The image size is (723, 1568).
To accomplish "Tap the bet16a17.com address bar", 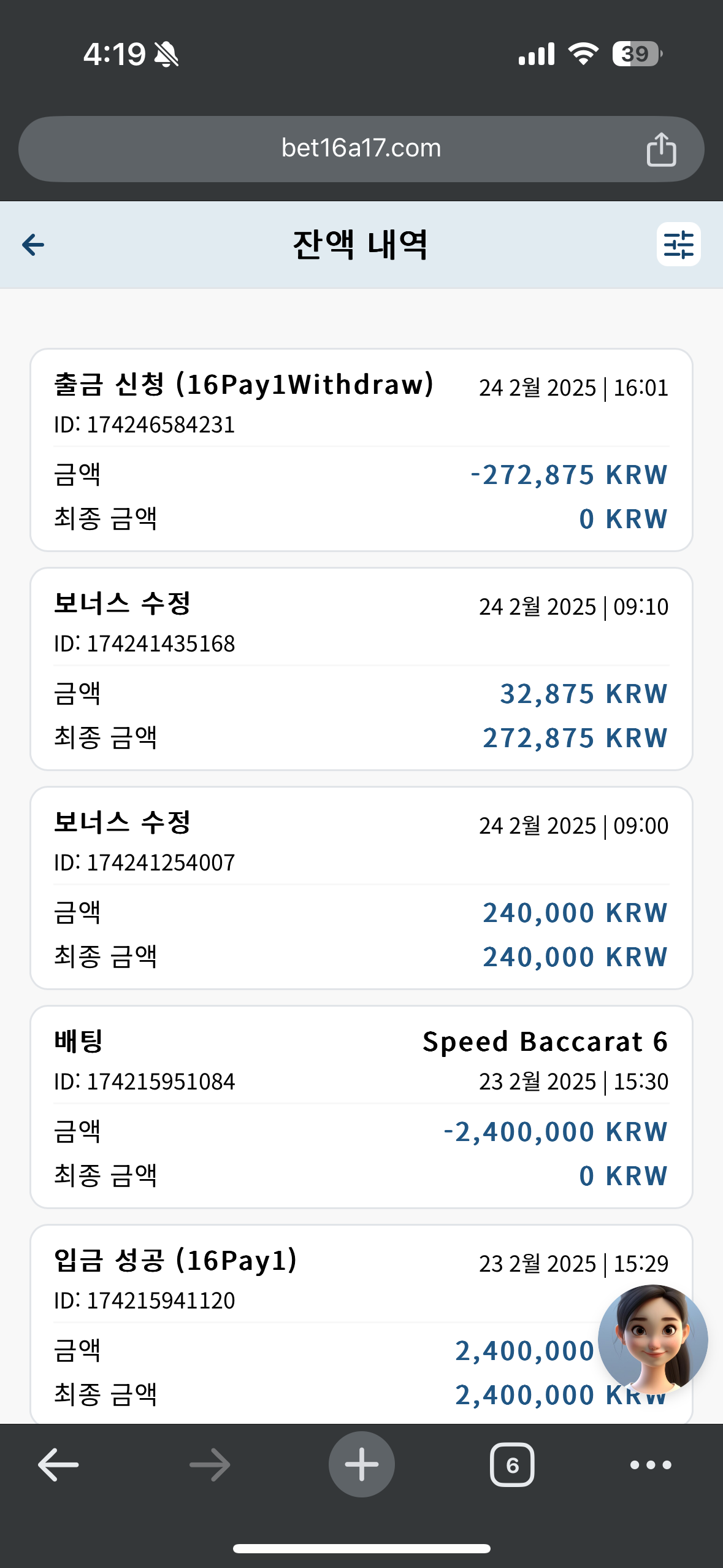I will [x=361, y=149].
